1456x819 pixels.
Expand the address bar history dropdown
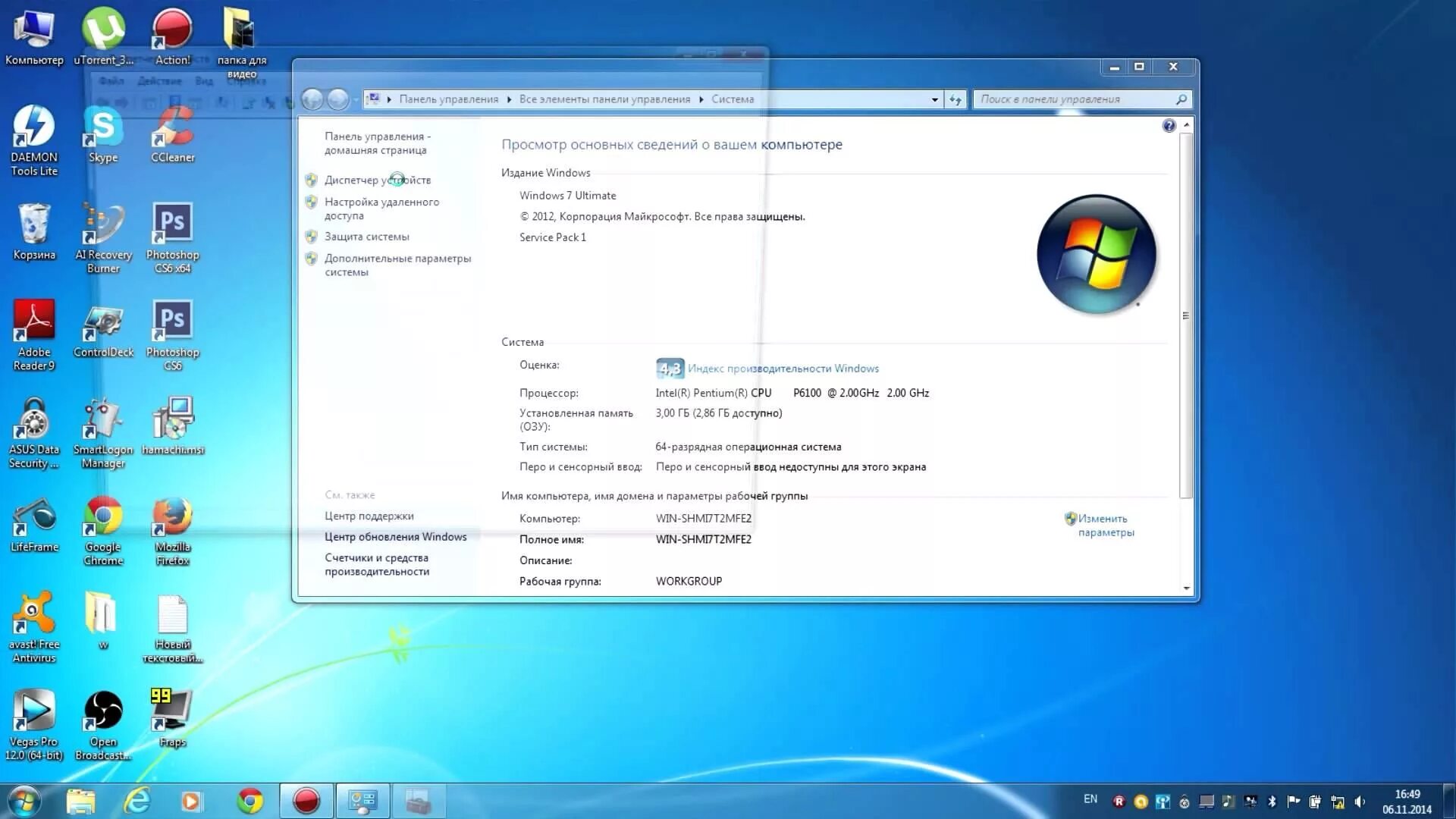click(x=934, y=99)
